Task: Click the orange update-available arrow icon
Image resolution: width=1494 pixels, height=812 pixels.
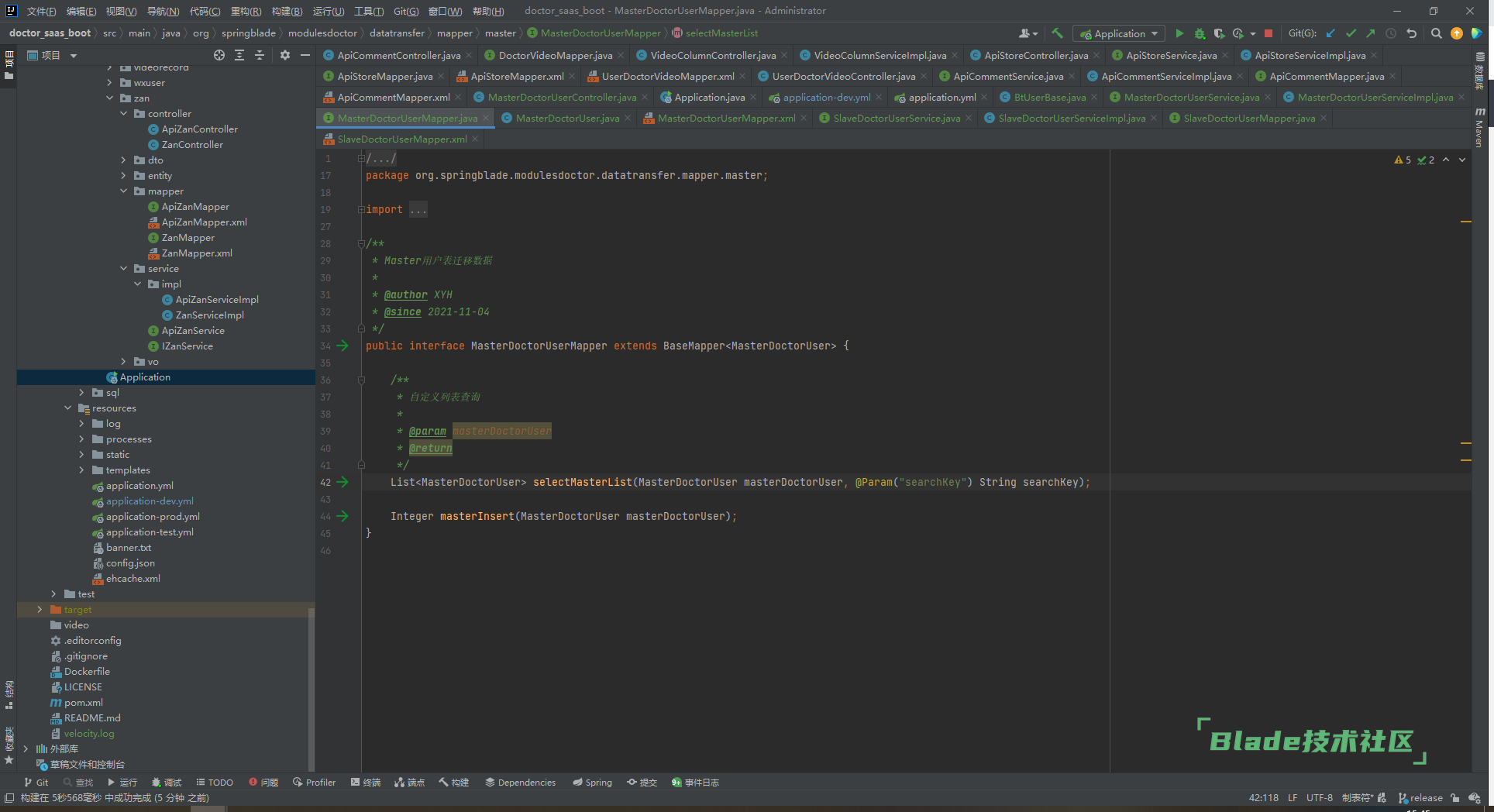Action: click(x=1457, y=33)
